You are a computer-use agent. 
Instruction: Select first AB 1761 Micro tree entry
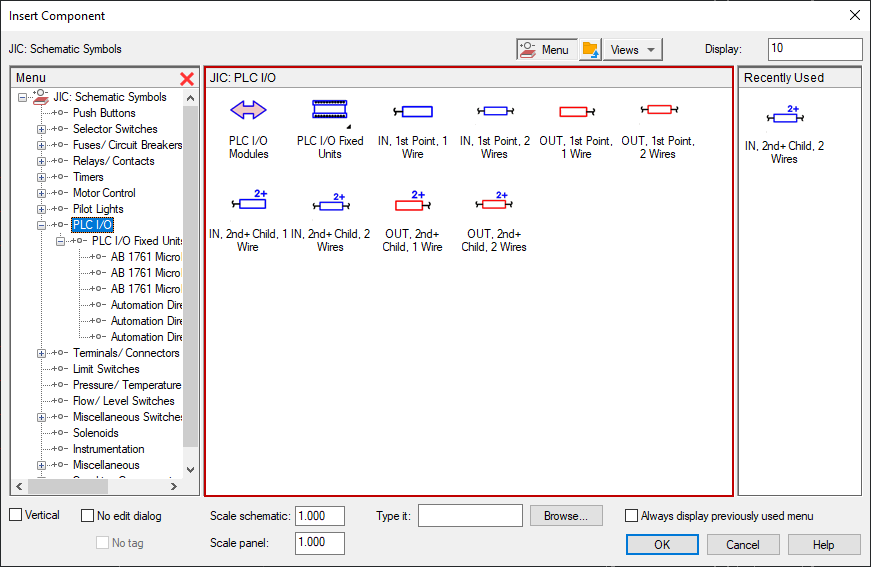[146, 257]
